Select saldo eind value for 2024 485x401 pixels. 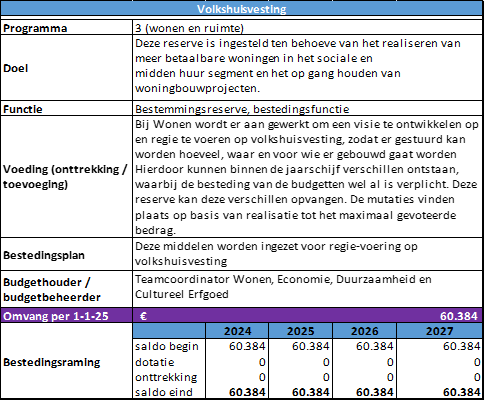tap(247, 392)
